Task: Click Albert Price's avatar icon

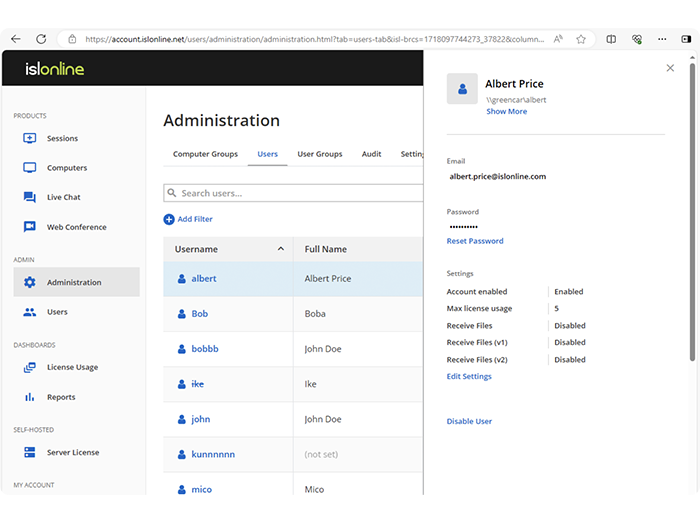Action: click(x=462, y=90)
